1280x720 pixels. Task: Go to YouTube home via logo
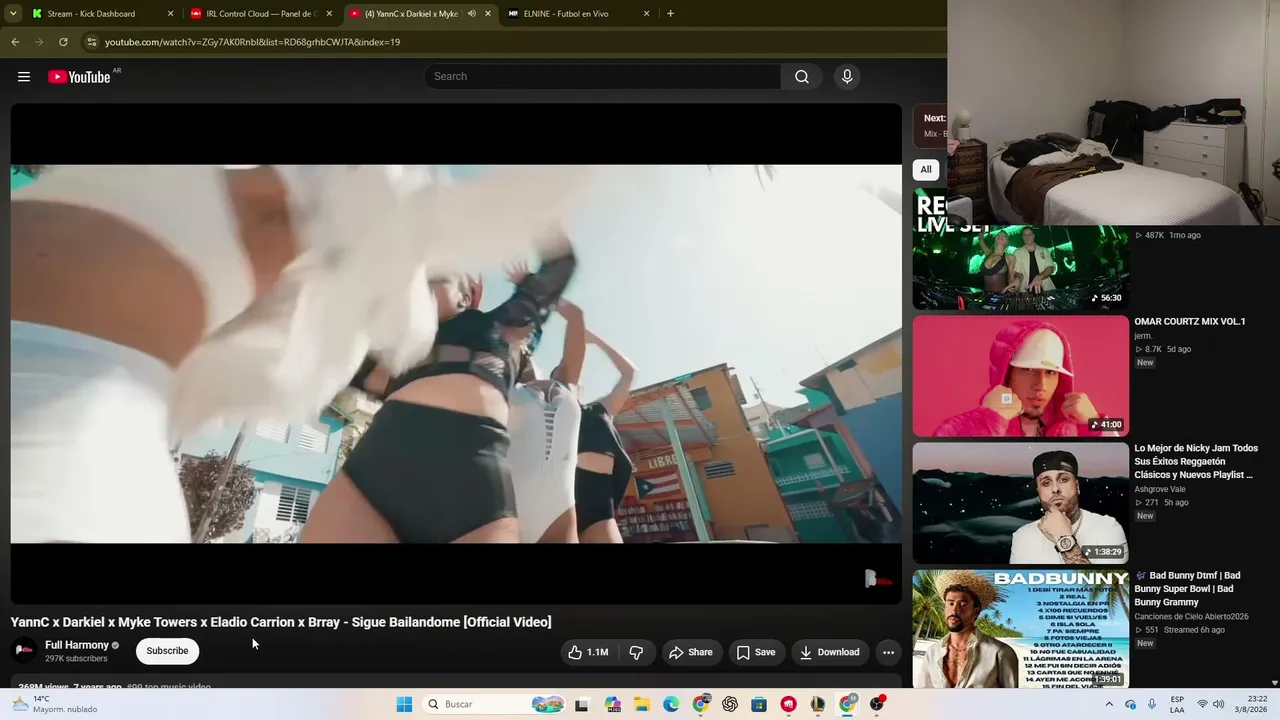pyautogui.click(x=79, y=77)
